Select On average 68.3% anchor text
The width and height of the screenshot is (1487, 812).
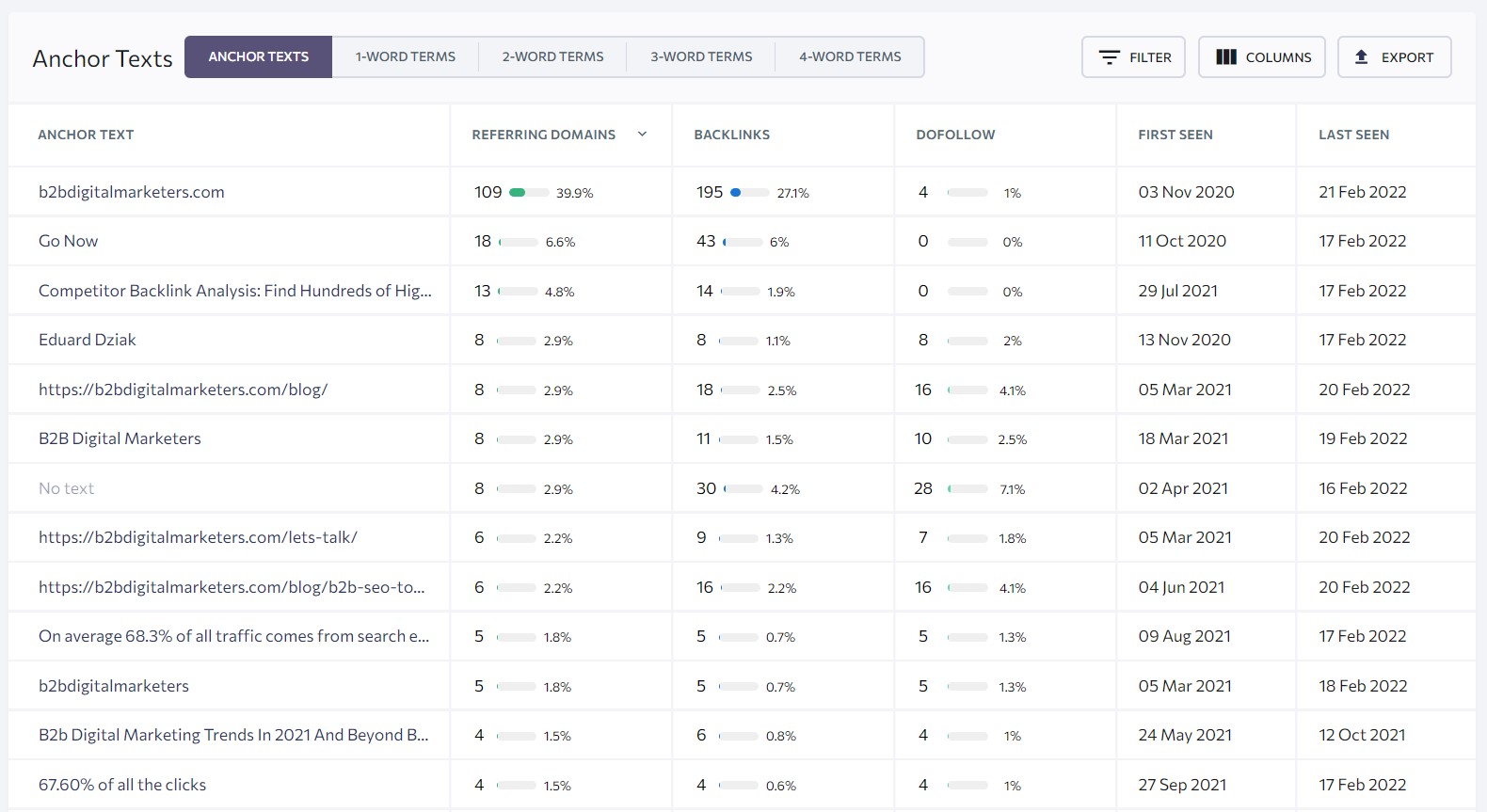point(233,636)
